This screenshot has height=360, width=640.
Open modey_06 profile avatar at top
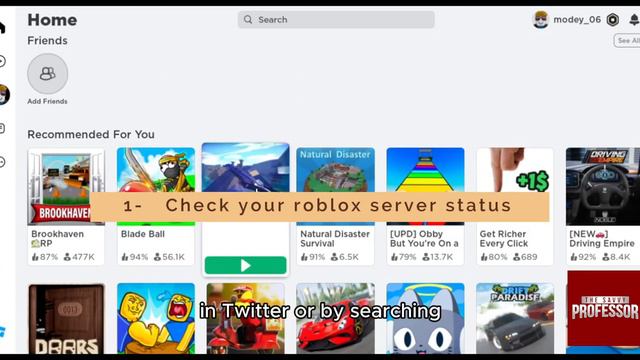[541, 20]
